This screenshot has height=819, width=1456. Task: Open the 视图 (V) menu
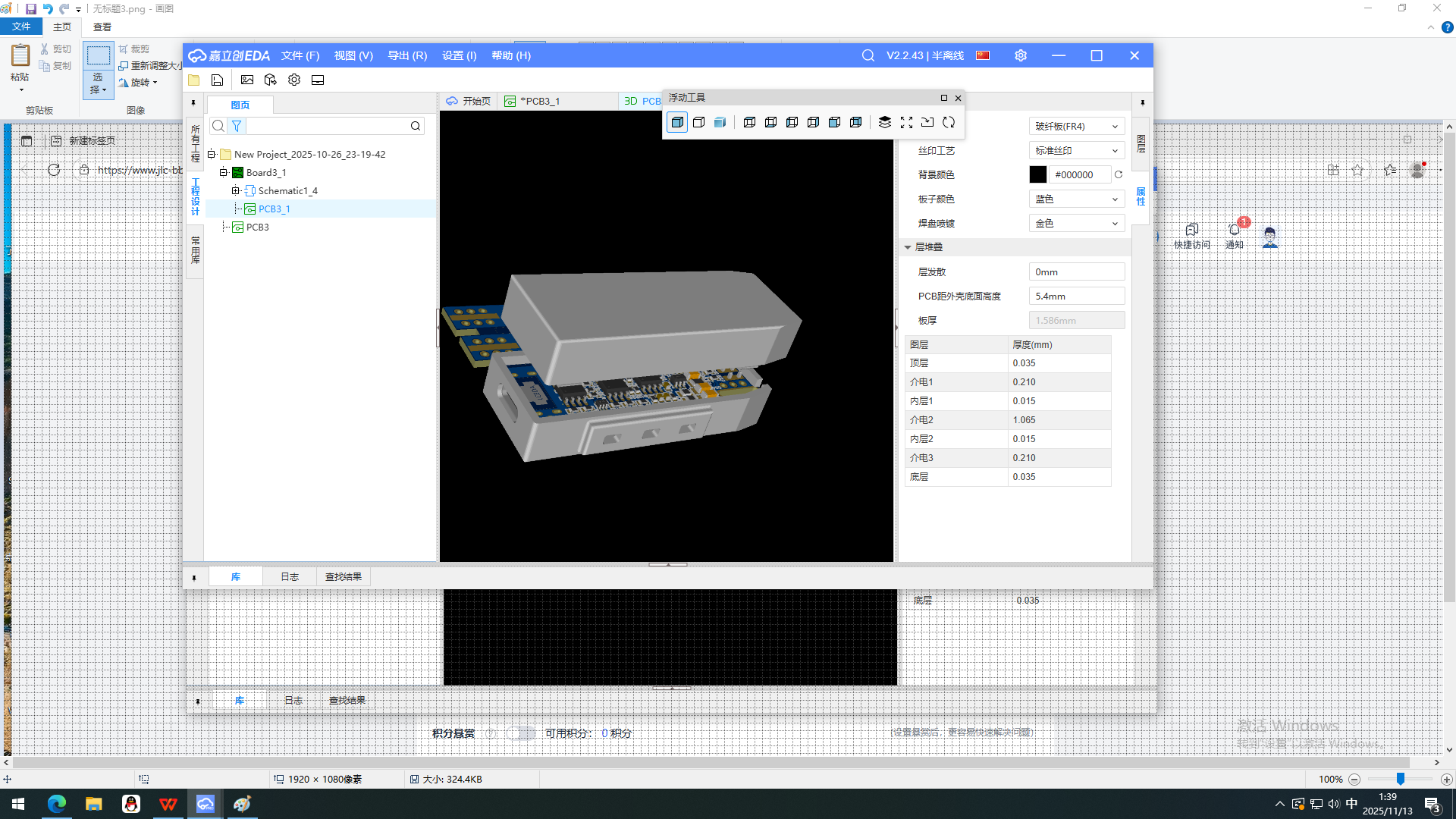(x=353, y=55)
